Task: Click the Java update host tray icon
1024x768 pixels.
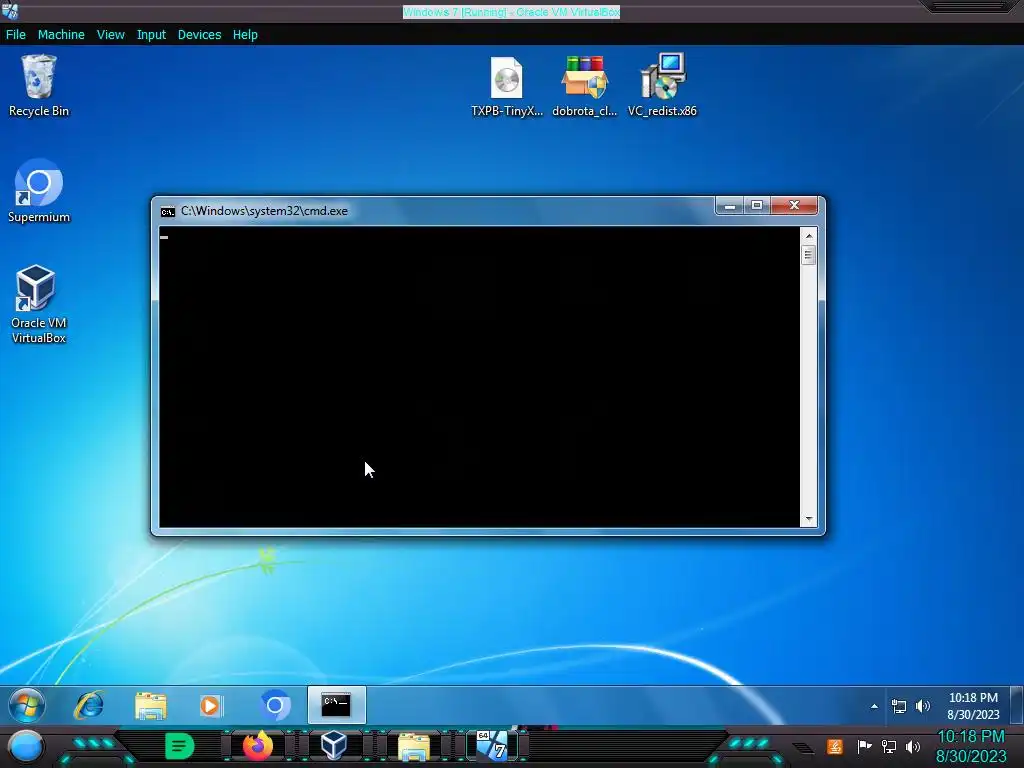Action: [x=835, y=746]
